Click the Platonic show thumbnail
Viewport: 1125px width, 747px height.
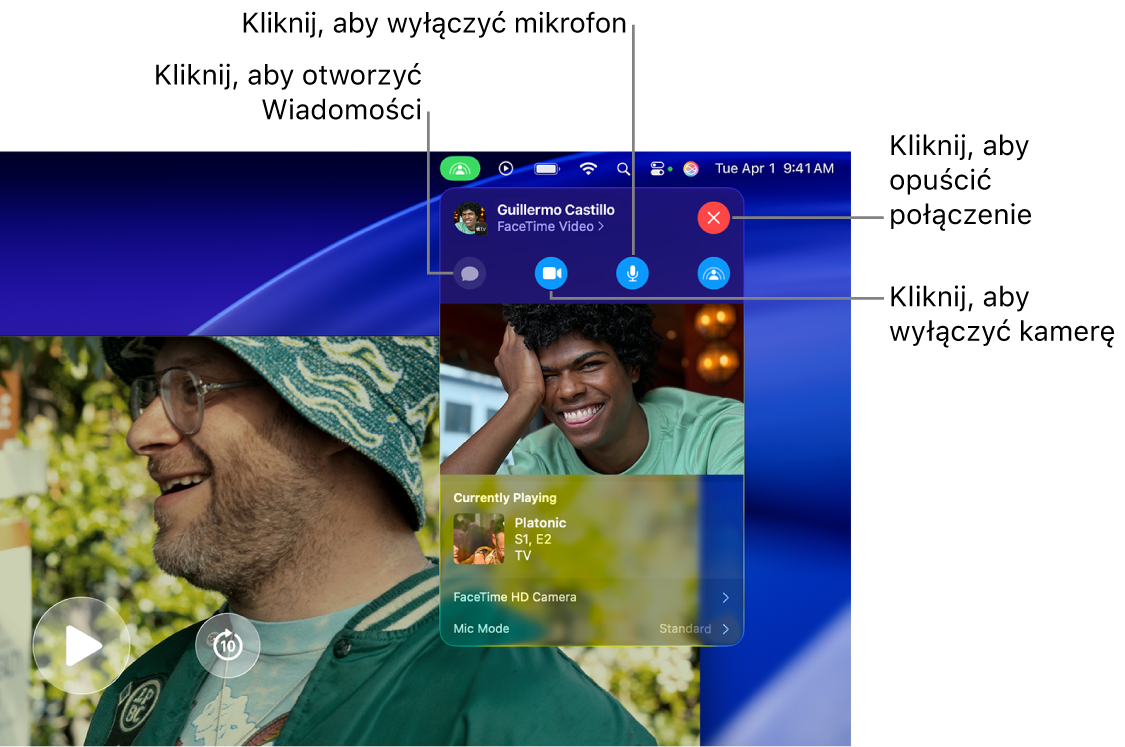[x=479, y=539]
